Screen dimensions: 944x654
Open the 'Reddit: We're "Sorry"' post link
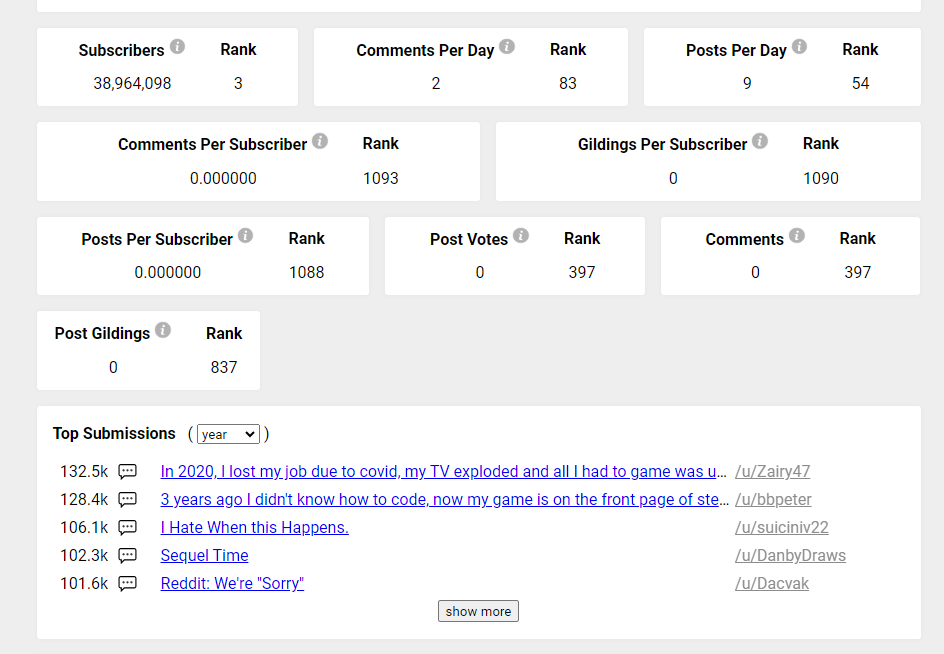coord(232,584)
